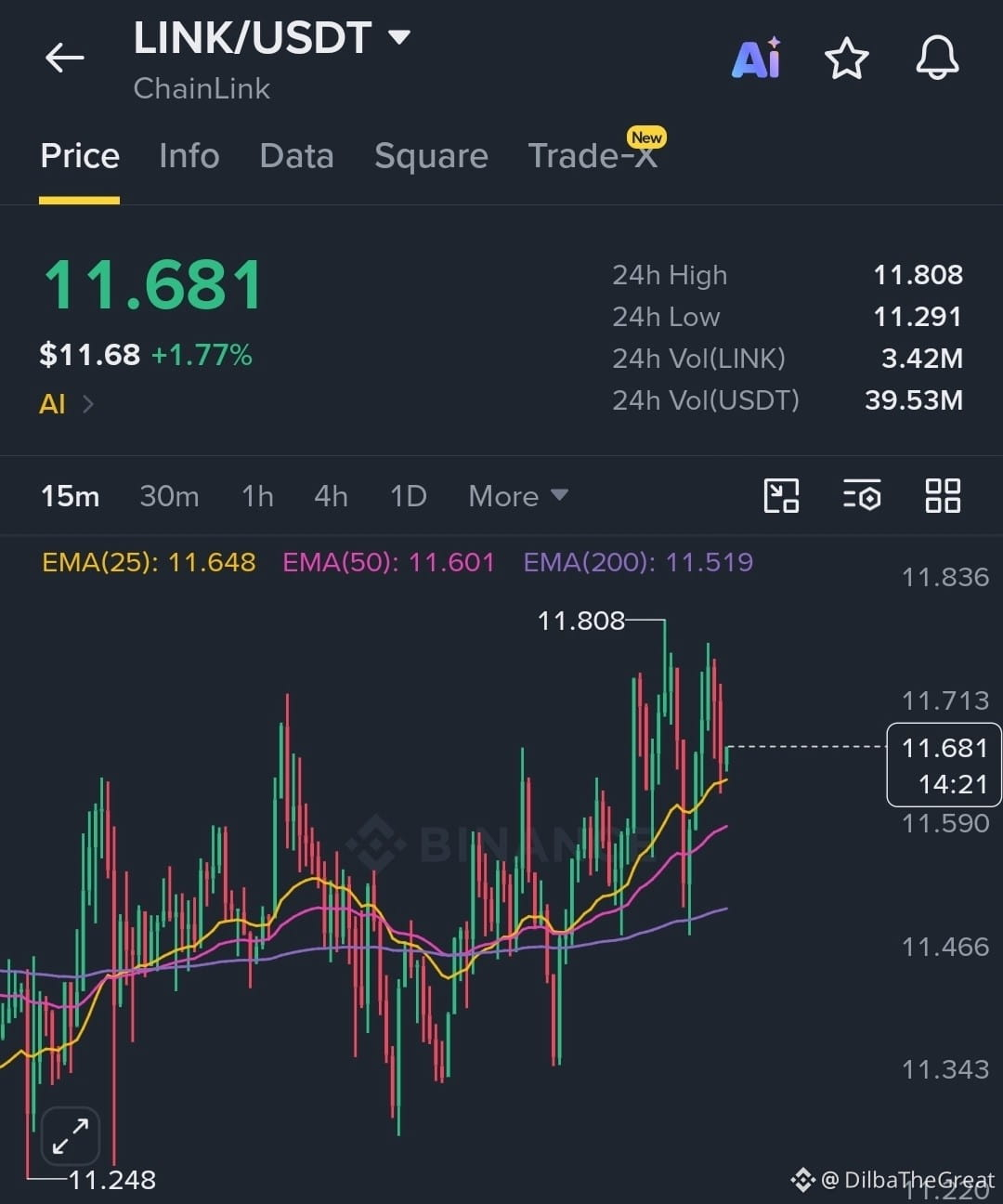Expand chart to fullscreen

[x=71, y=1134]
